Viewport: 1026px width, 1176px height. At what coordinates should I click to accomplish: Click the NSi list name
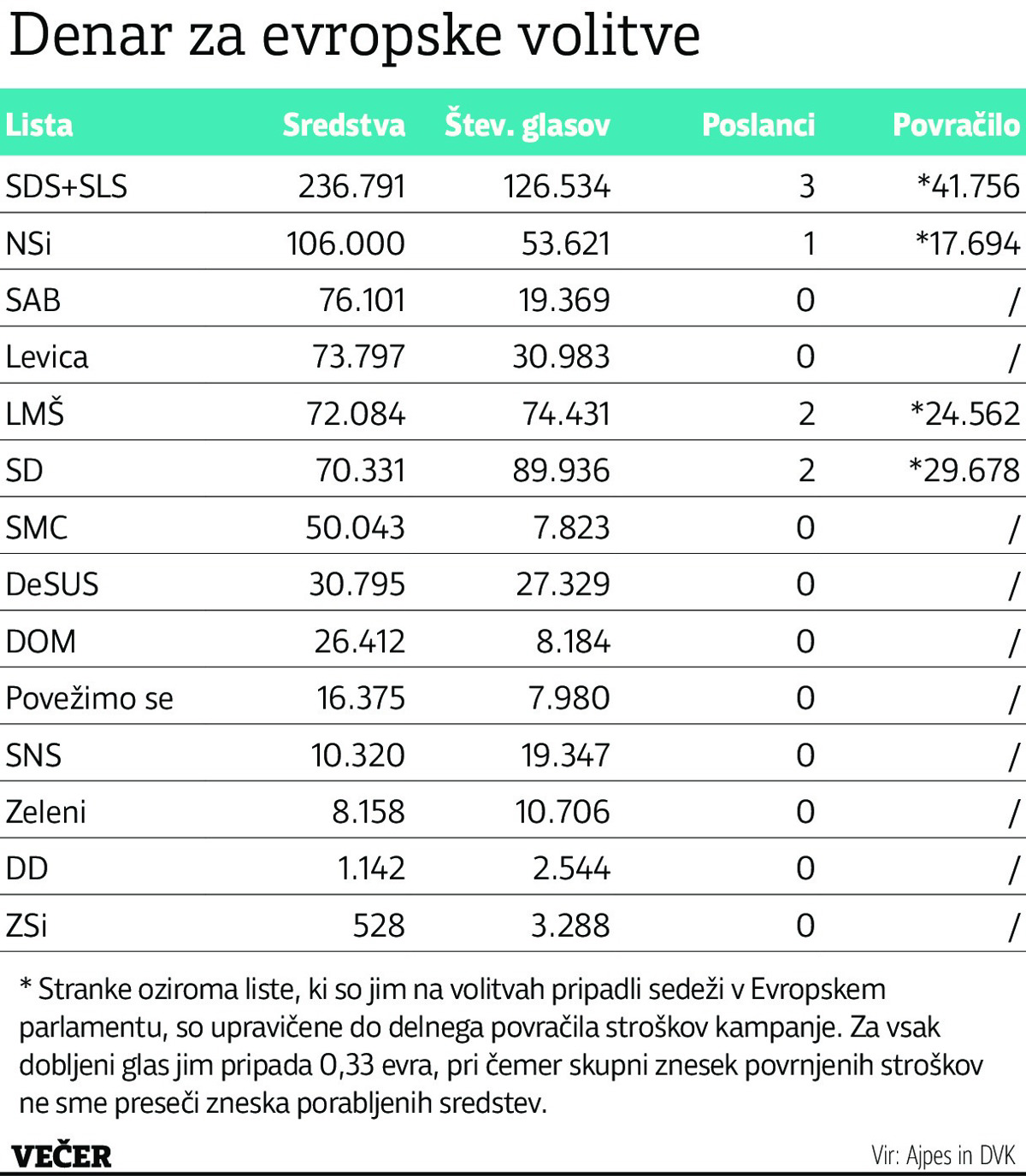coord(29,244)
